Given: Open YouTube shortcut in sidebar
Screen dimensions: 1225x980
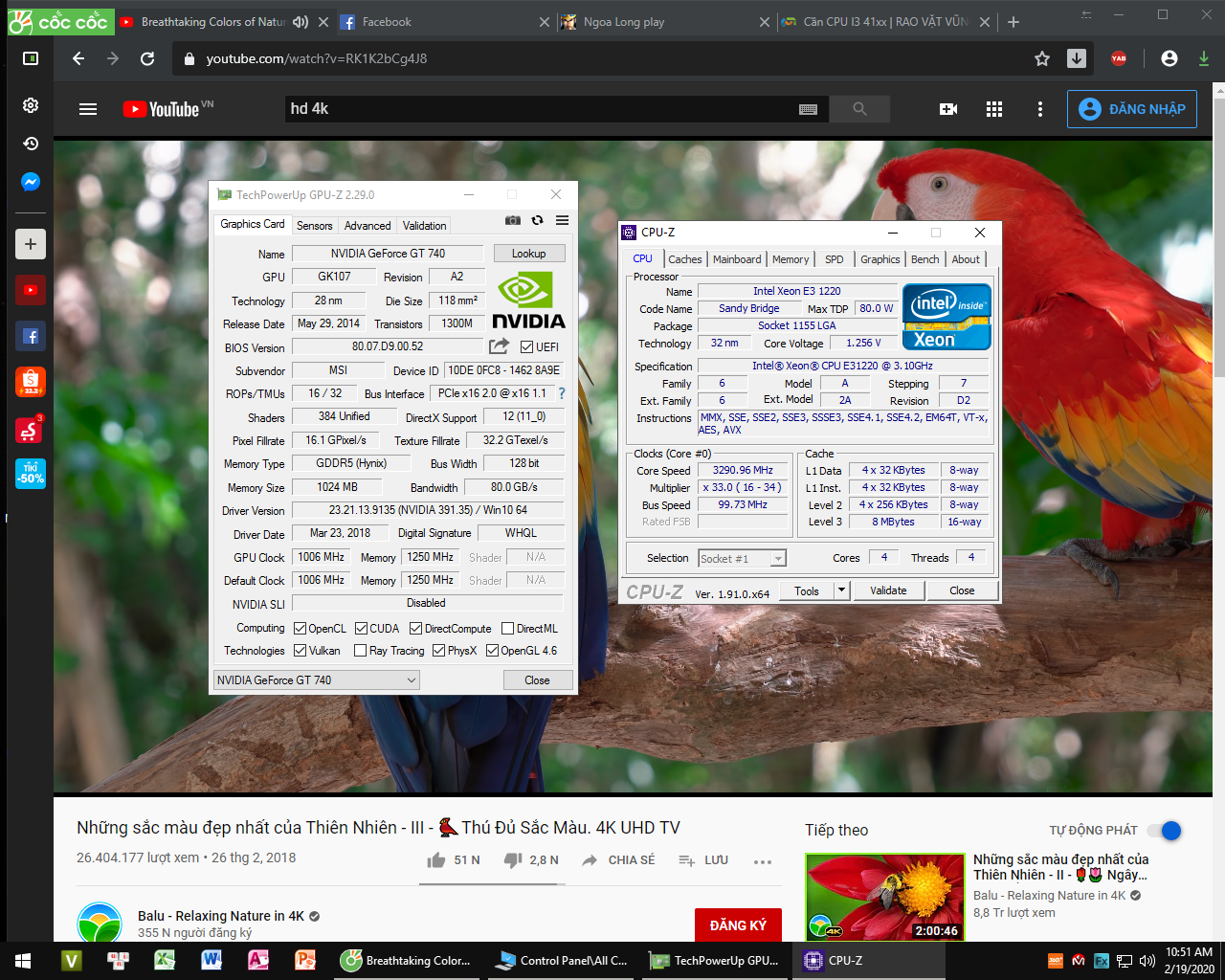Looking at the screenshot, I should (31, 290).
